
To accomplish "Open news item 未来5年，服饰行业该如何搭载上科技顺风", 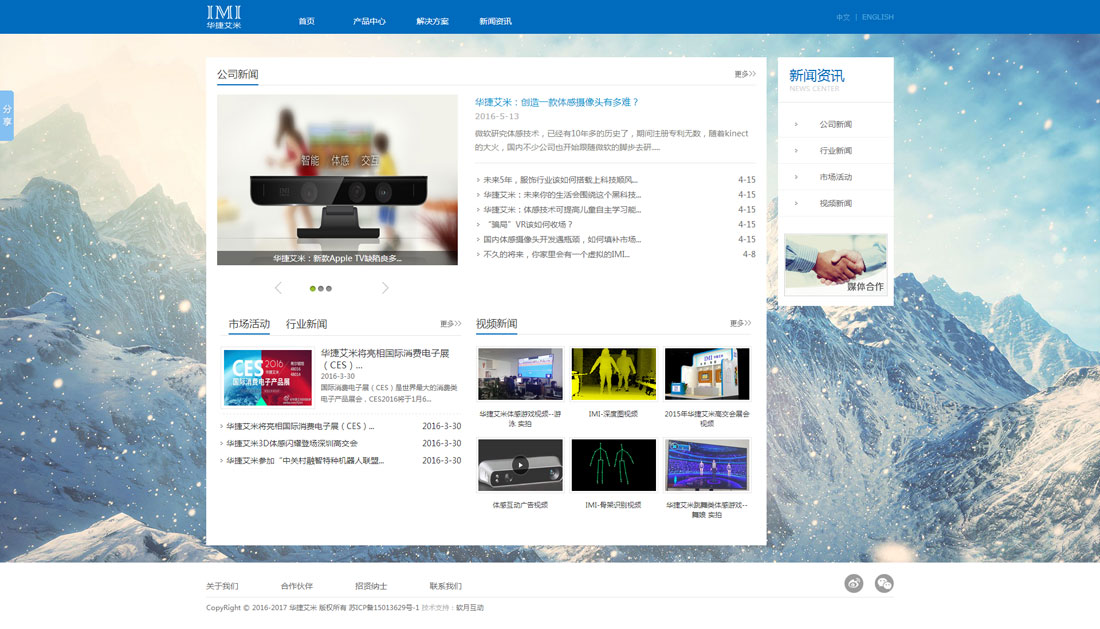I will click(x=561, y=180).
